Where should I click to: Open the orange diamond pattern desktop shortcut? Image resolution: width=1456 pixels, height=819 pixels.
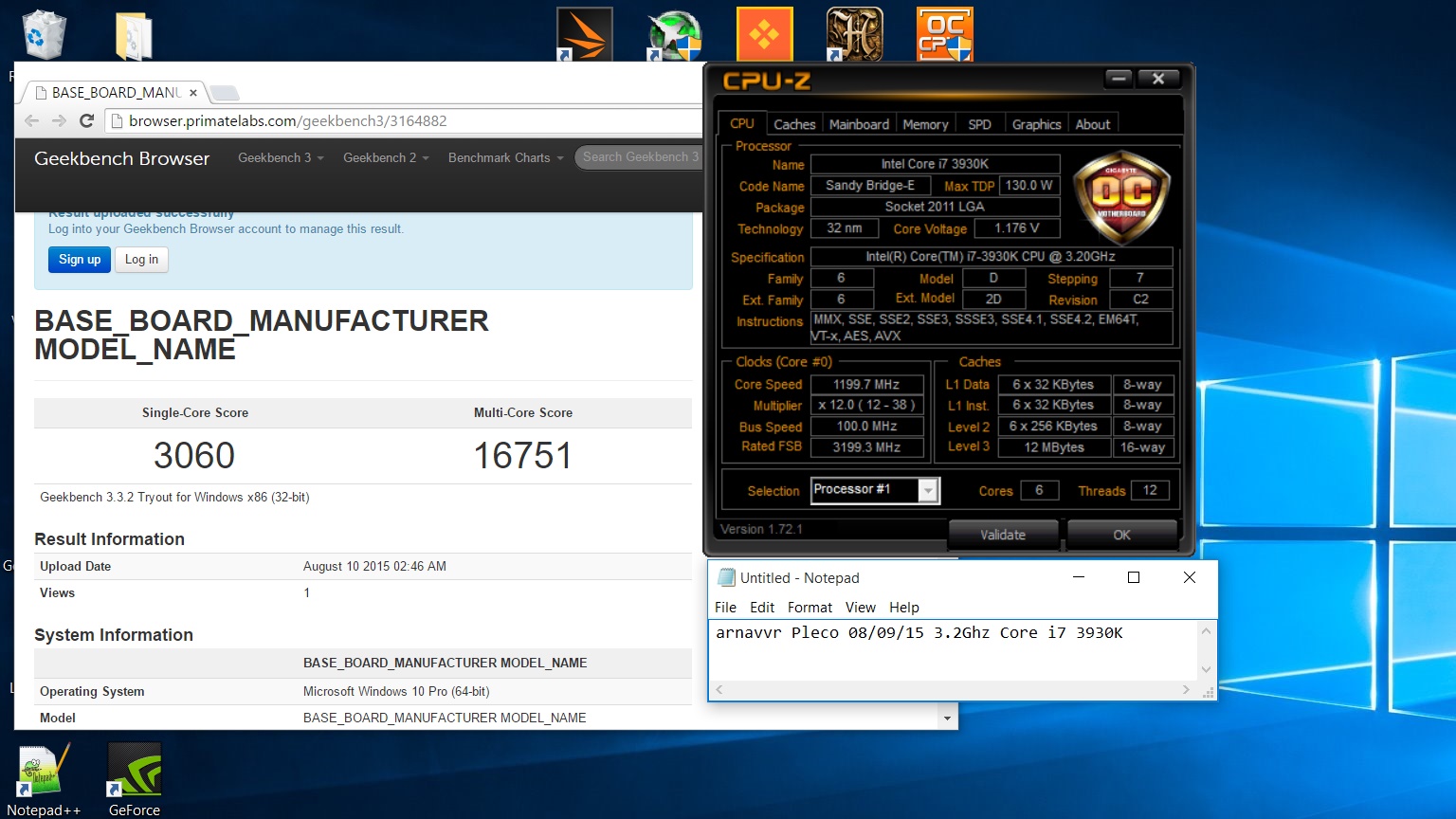point(764,34)
